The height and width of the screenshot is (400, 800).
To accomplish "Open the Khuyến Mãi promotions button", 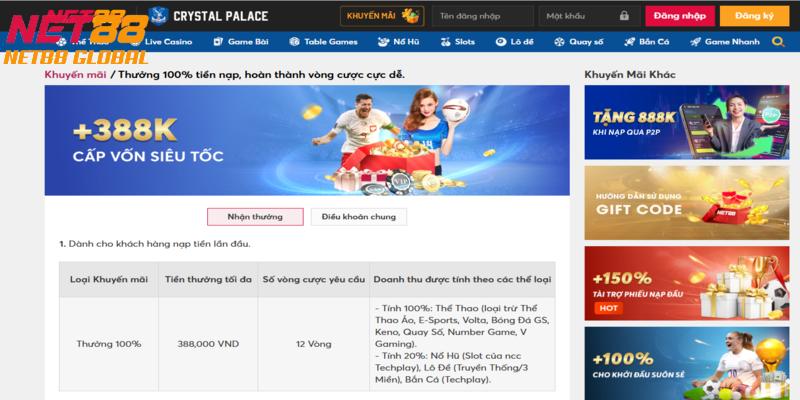I will coord(382,16).
